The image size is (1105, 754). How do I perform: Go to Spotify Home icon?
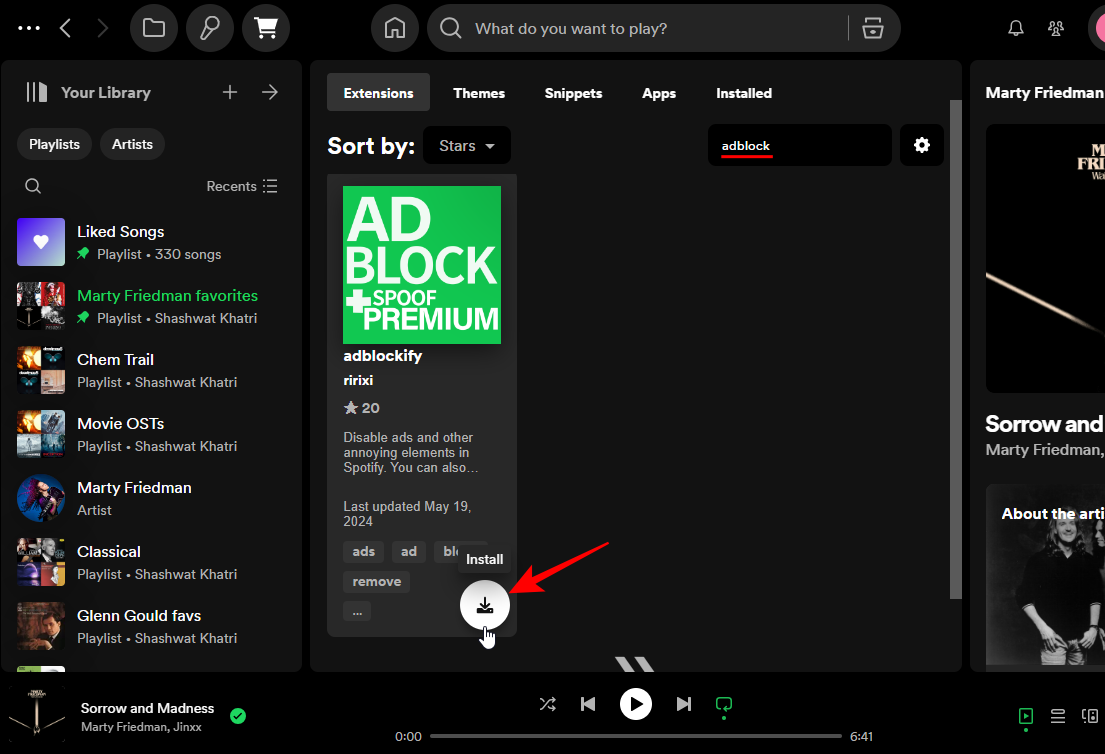394,28
